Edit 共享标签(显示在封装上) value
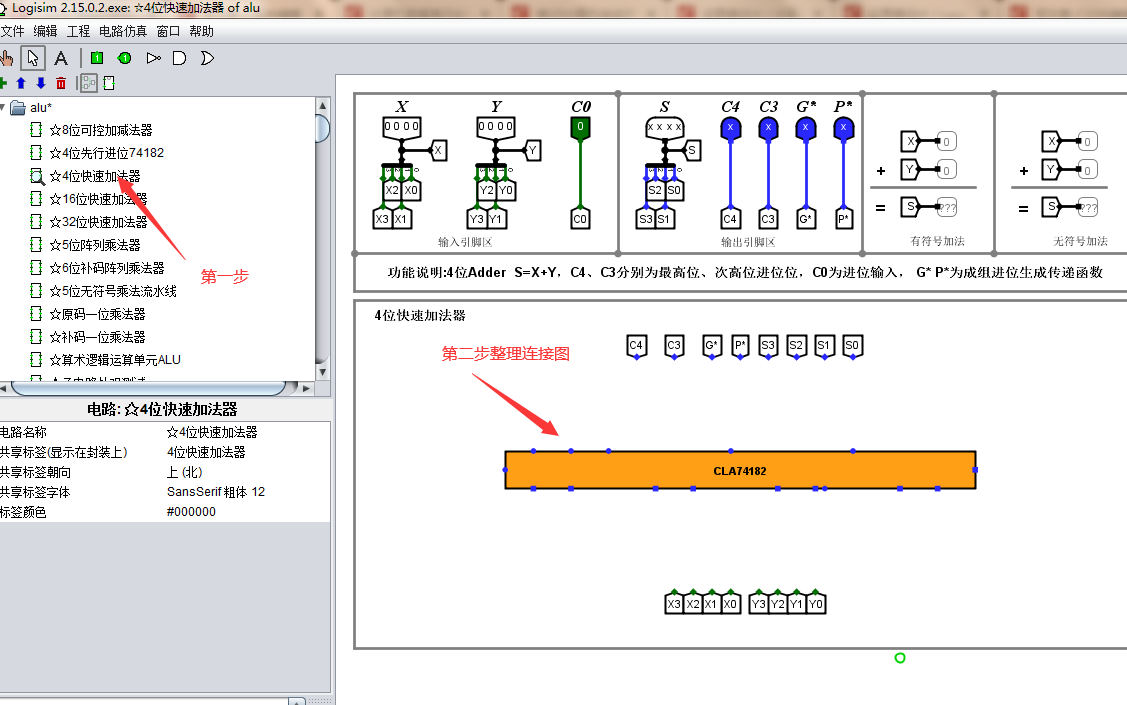1127x705 pixels. [x=247, y=452]
